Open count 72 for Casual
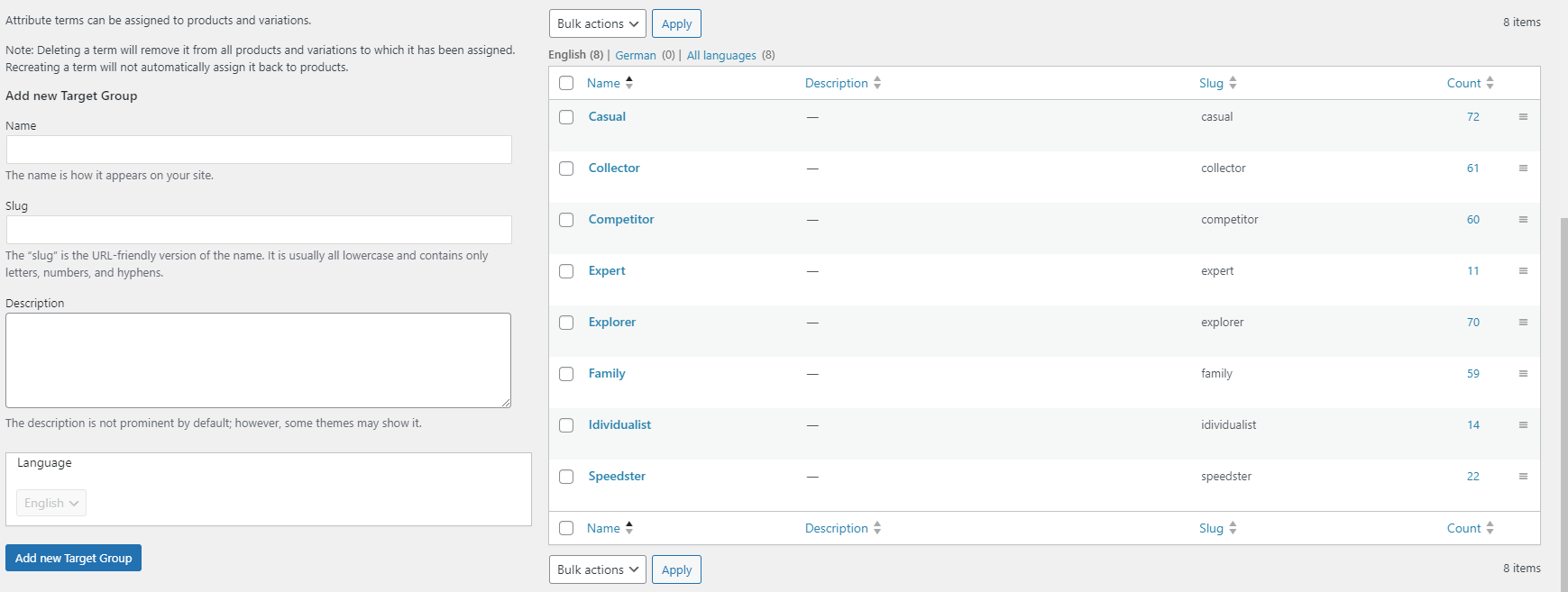 click(1473, 117)
